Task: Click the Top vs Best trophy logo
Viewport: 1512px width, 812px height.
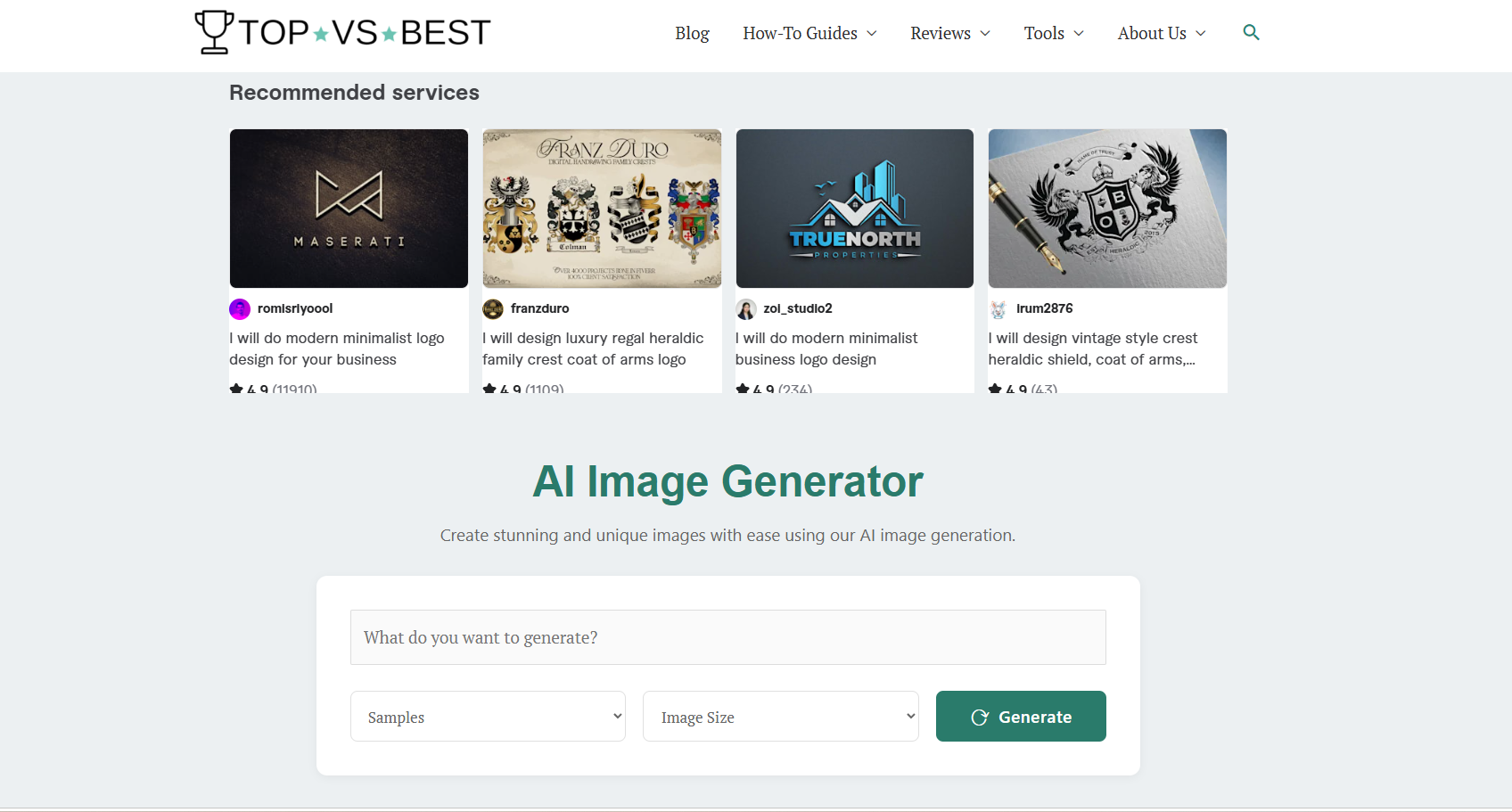Action: click(x=343, y=32)
